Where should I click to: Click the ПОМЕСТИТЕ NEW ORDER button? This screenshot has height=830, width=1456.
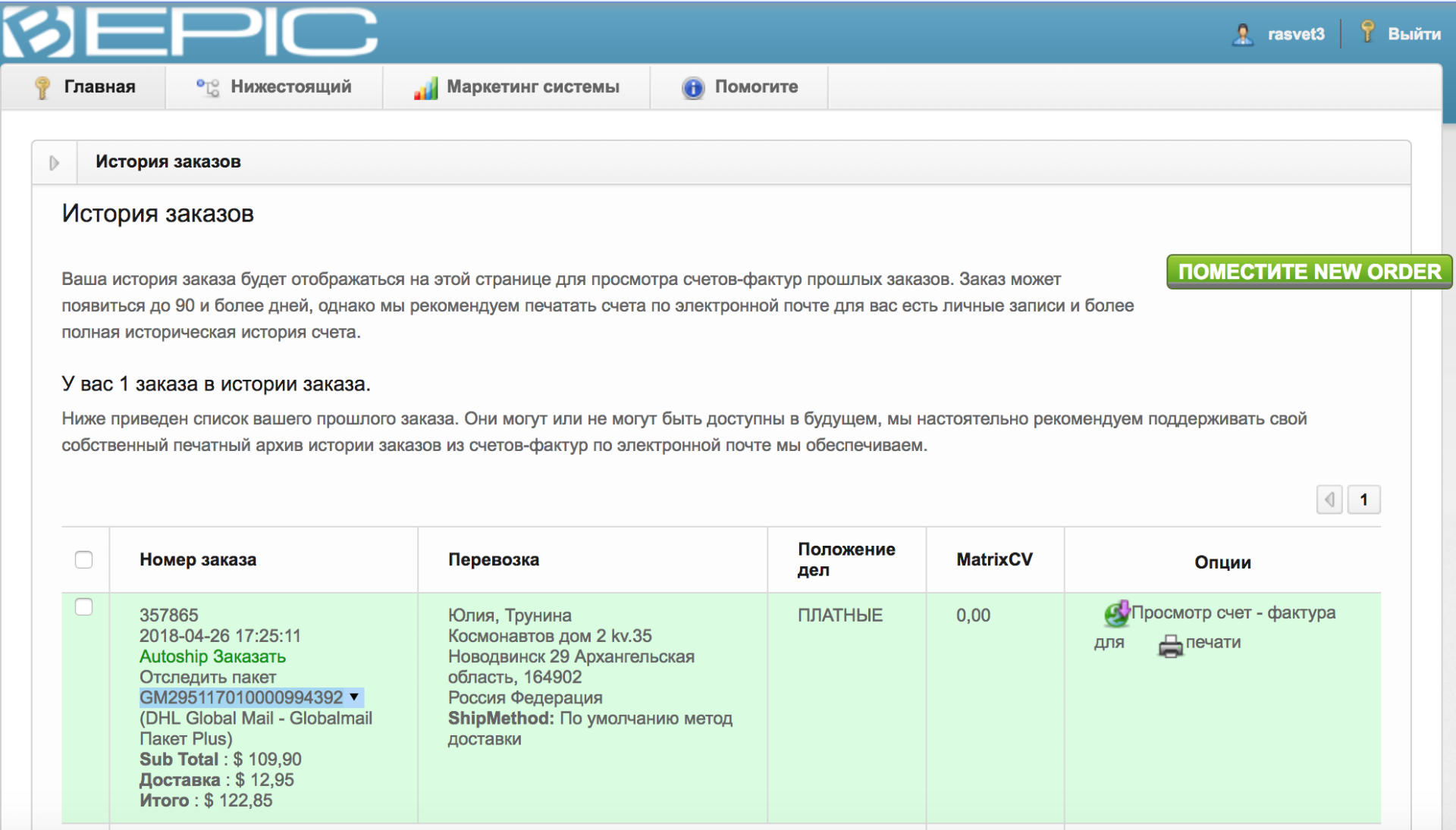click(x=1309, y=271)
